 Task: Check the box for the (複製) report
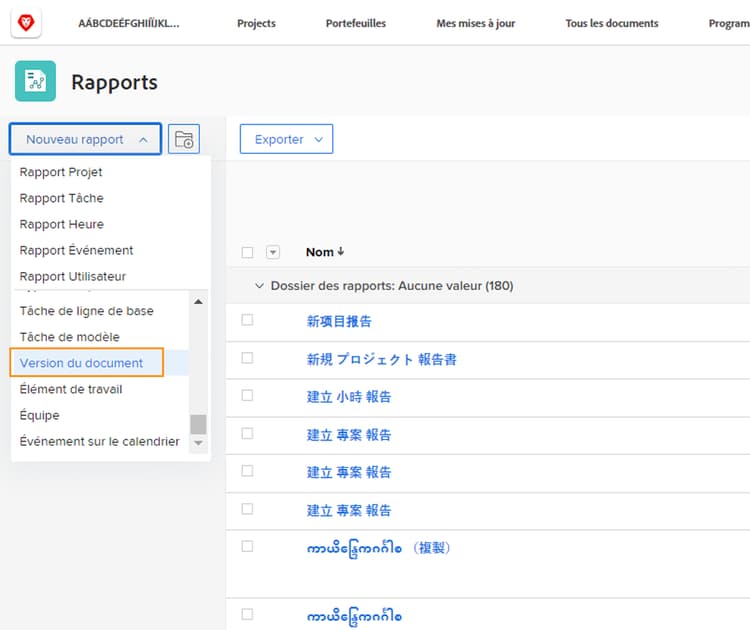(247, 546)
